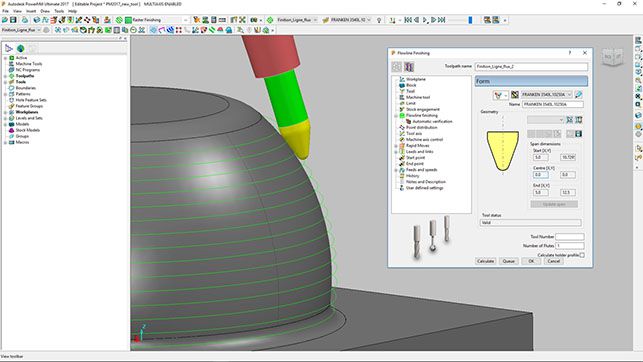Adjust the simulation speed slider
The height and width of the screenshot is (362, 643).
point(470,20)
